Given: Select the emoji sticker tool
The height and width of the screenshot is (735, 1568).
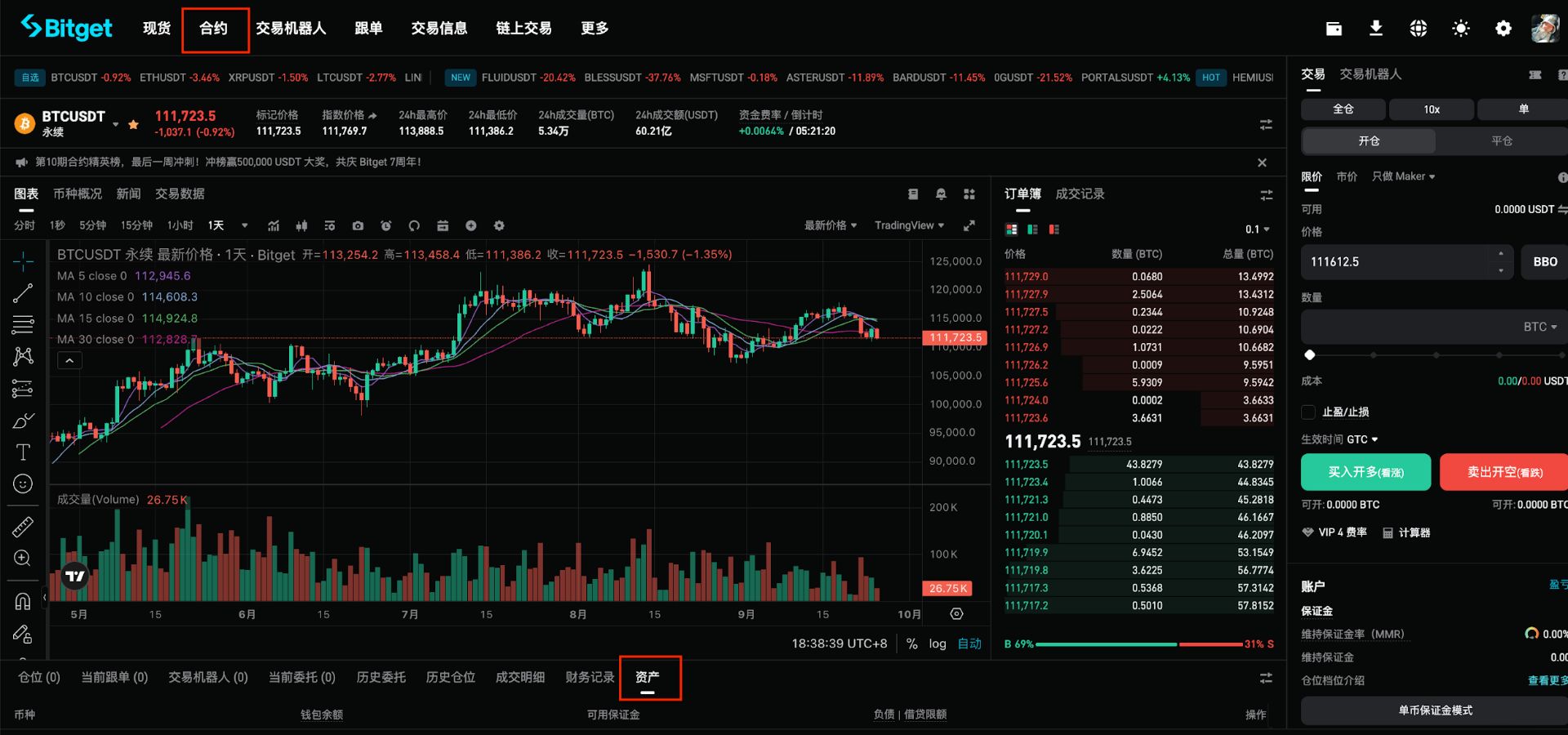Looking at the screenshot, I should (x=23, y=484).
